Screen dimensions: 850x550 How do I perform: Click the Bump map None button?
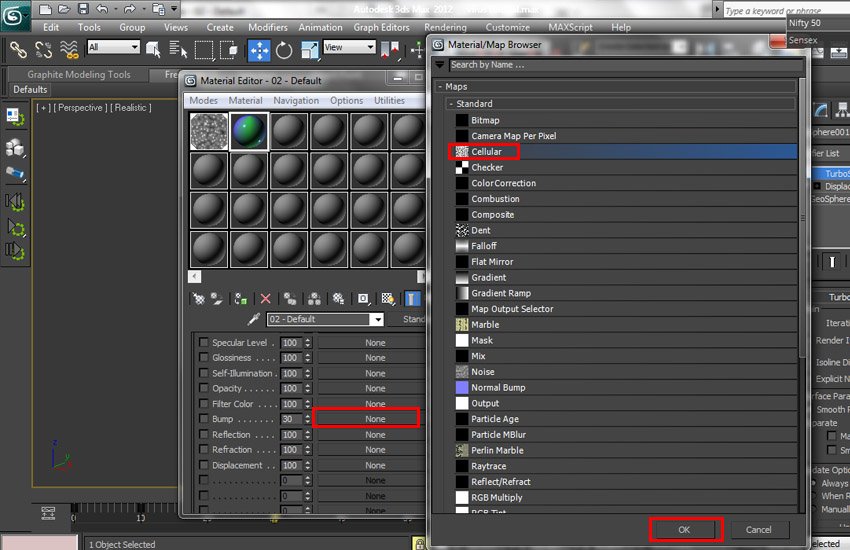coord(366,419)
